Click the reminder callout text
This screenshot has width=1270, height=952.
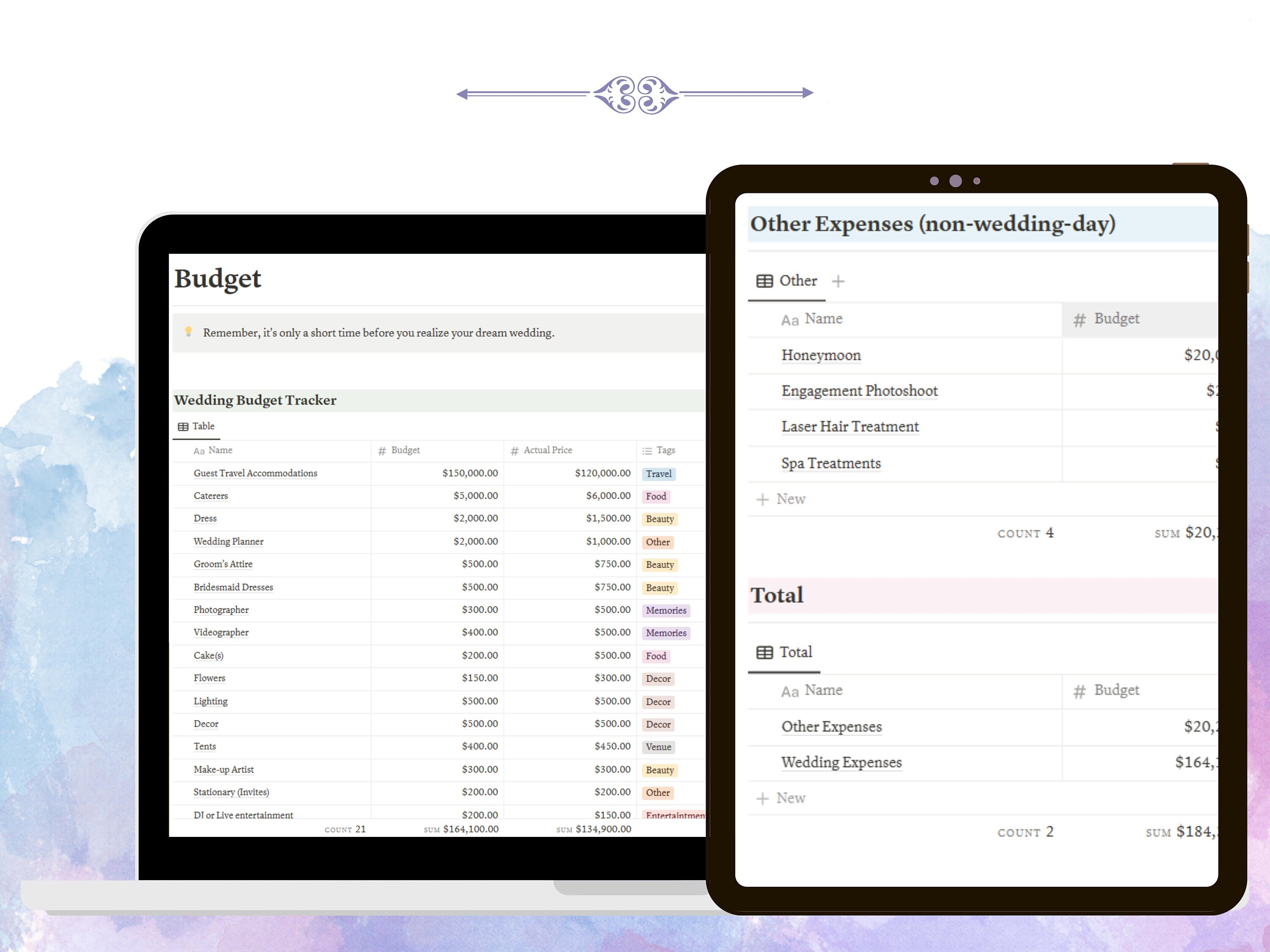(x=378, y=333)
